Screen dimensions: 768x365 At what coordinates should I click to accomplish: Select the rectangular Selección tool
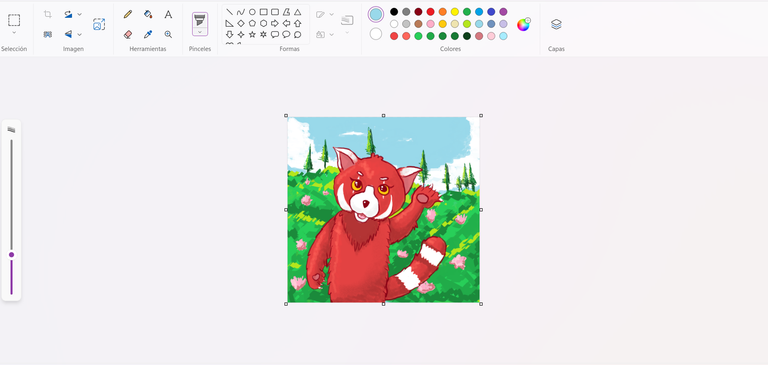(14, 20)
